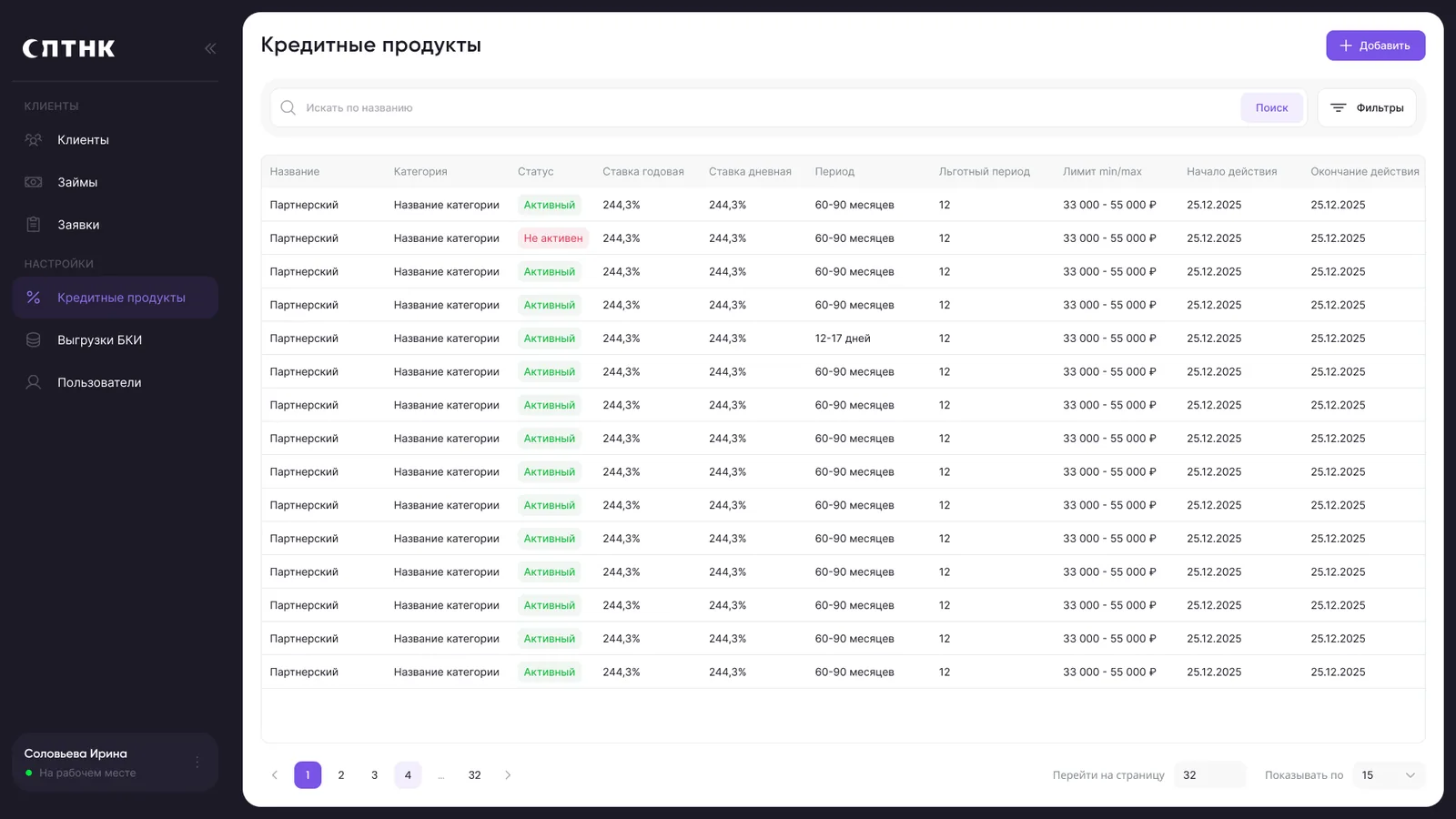Click the Категория column header

[420, 171]
